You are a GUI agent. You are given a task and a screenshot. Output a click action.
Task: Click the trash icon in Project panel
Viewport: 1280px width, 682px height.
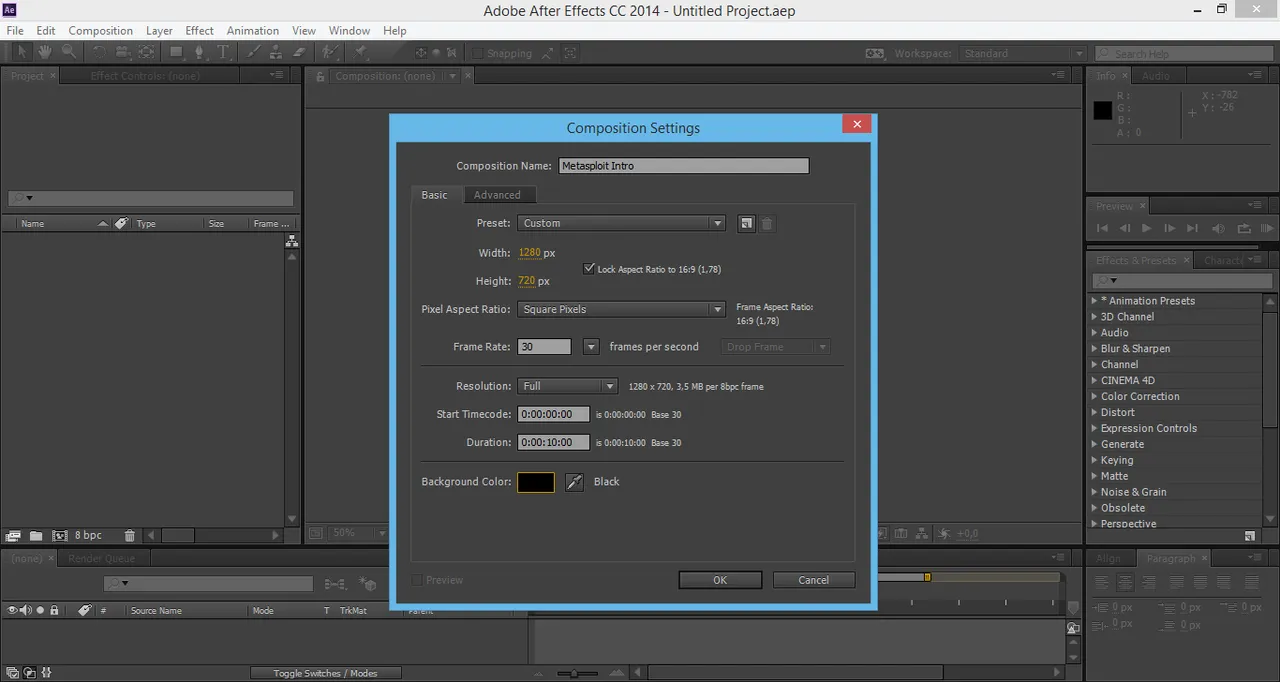pos(129,536)
